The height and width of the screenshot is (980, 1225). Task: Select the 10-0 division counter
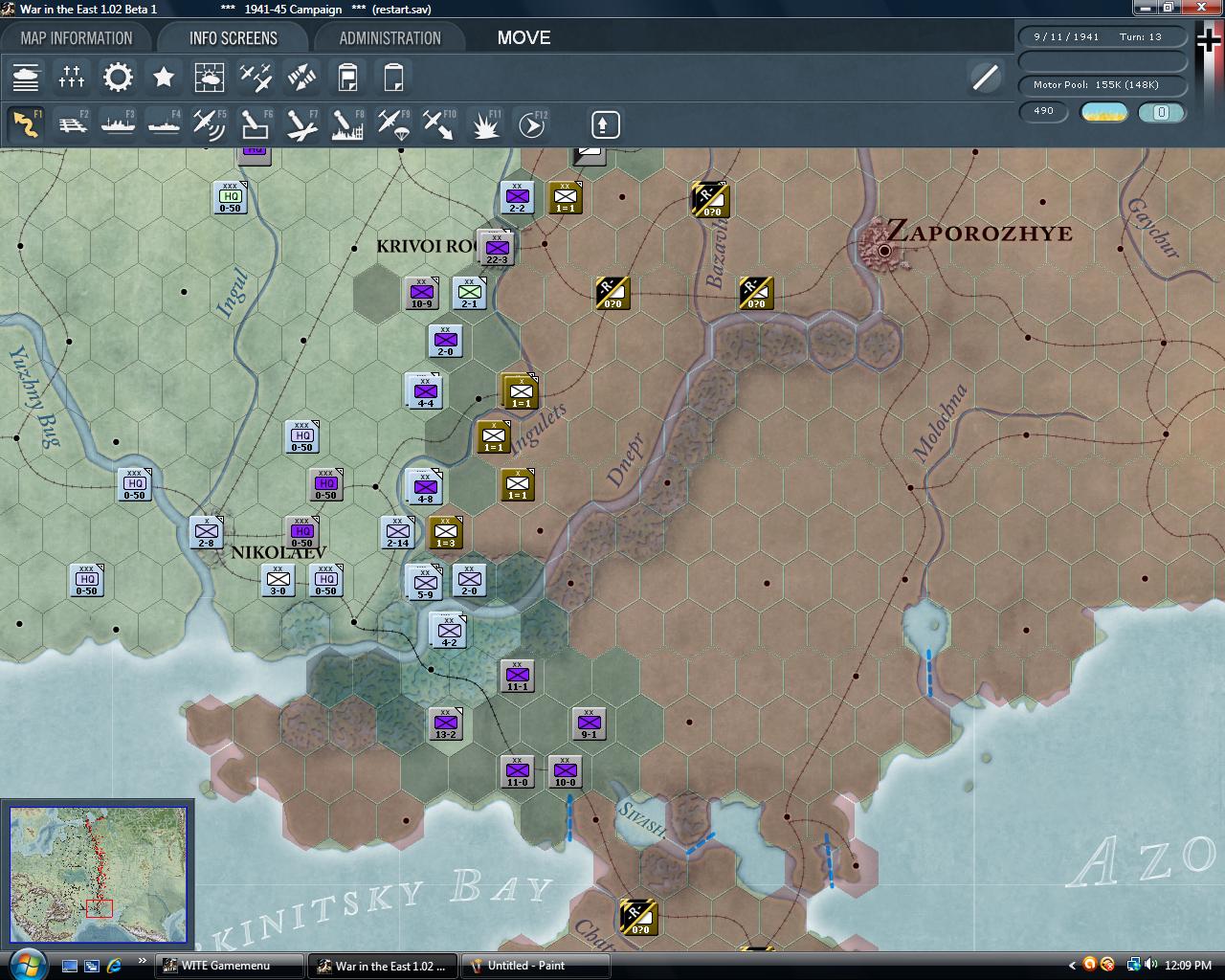[566, 771]
